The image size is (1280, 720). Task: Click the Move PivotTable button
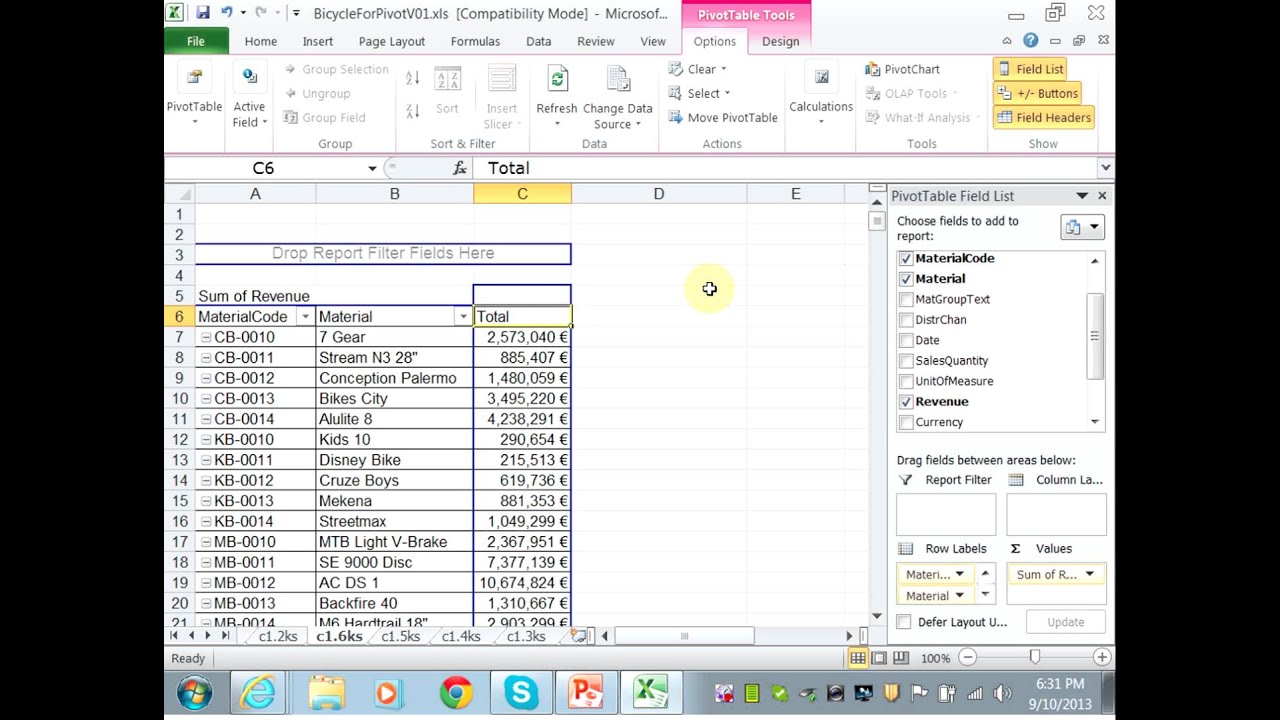723,117
